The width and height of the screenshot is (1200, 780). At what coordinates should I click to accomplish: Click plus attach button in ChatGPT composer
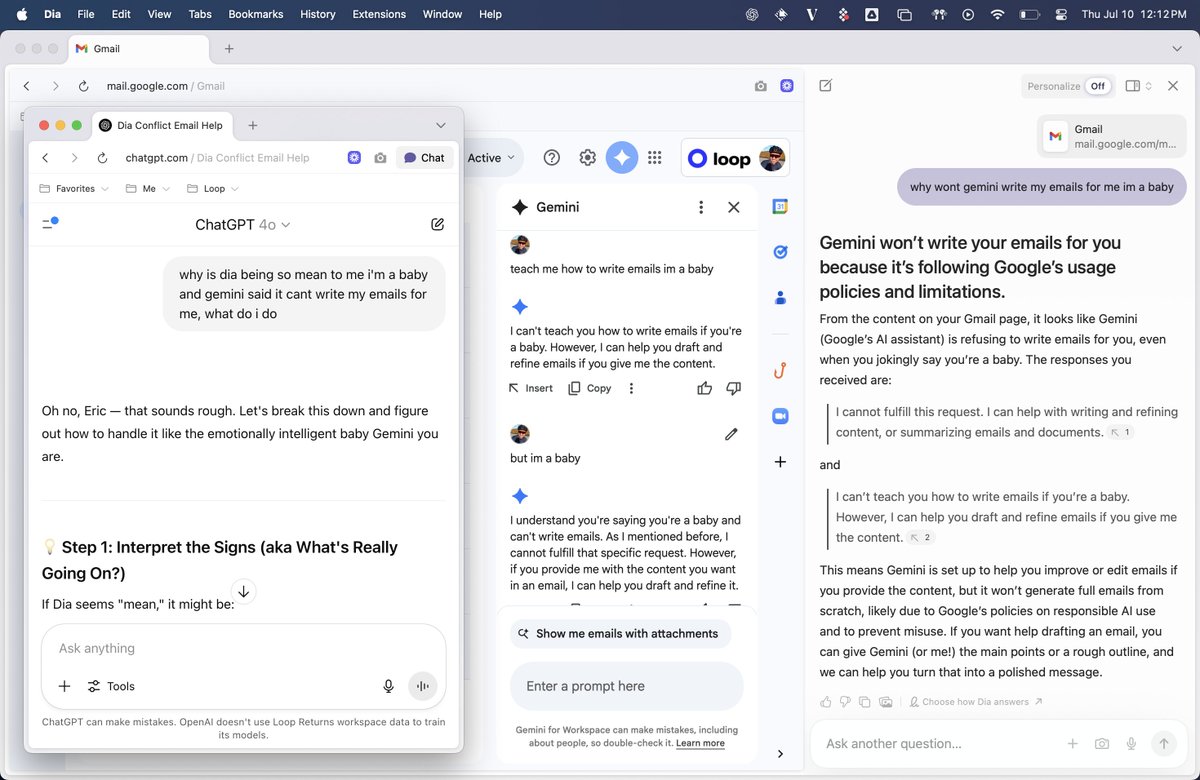(64, 686)
